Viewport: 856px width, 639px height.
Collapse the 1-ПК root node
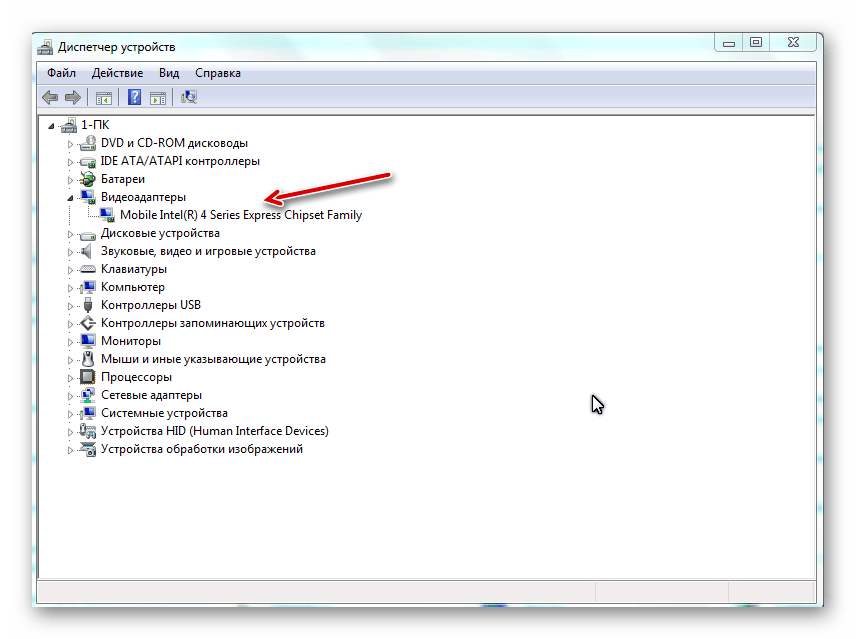(52, 126)
